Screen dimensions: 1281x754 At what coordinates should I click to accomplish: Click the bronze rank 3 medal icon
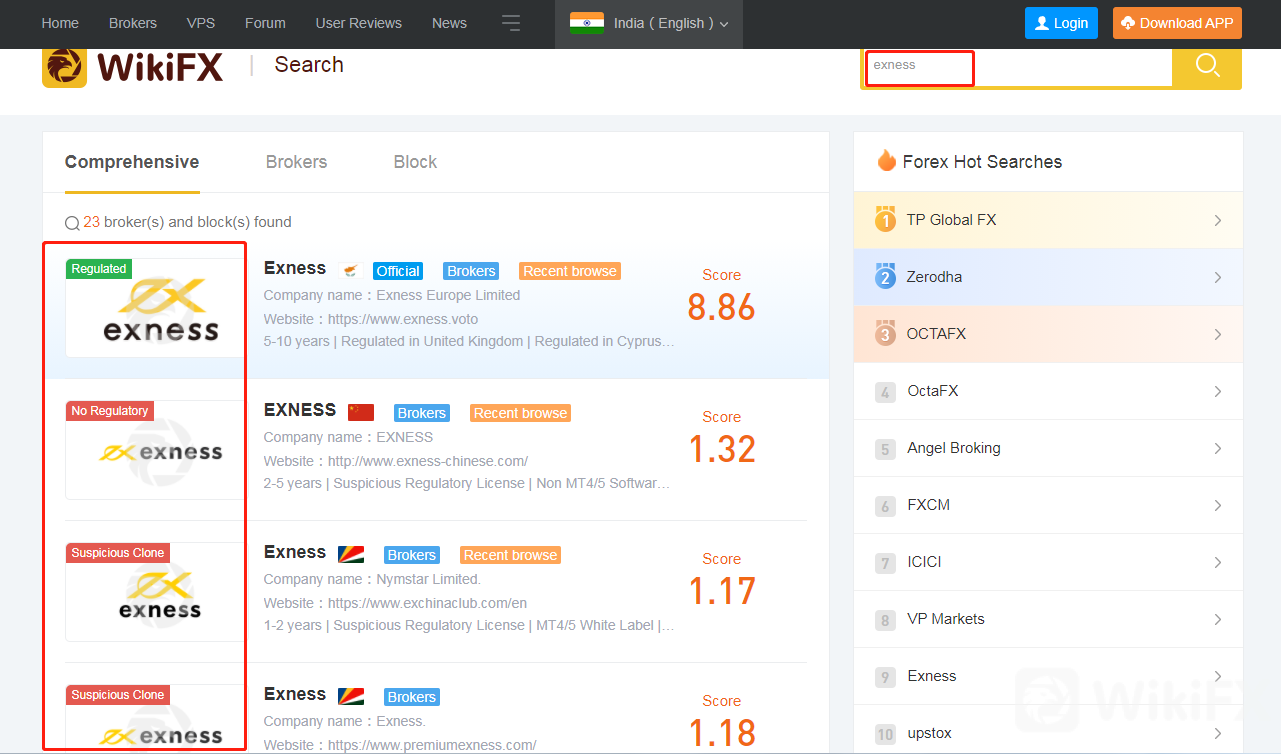[885, 334]
